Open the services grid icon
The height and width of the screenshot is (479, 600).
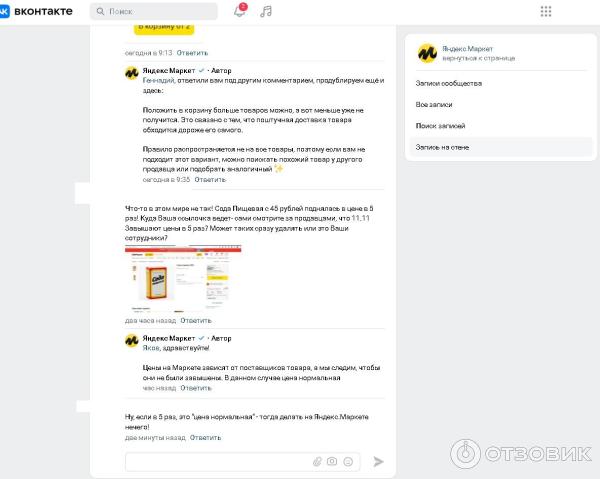[x=546, y=11]
